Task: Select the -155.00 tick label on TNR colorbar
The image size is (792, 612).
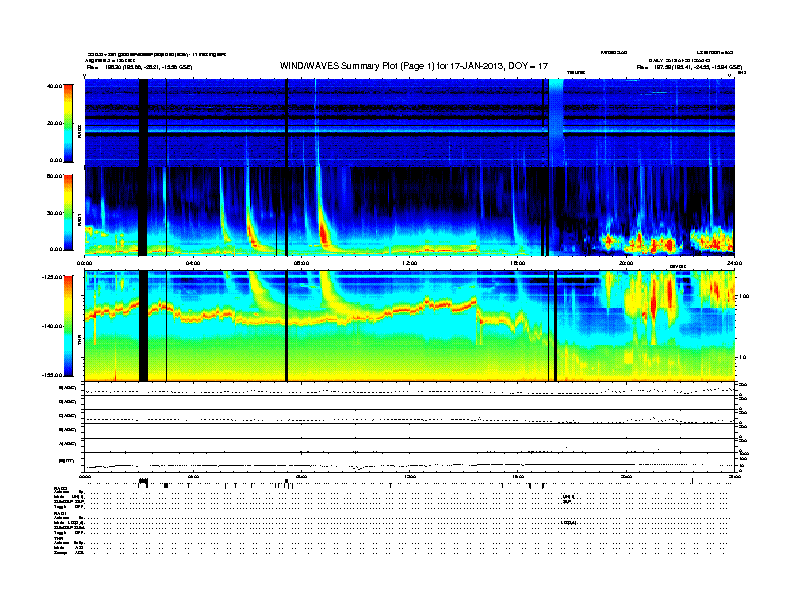Action: click(x=53, y=375)
